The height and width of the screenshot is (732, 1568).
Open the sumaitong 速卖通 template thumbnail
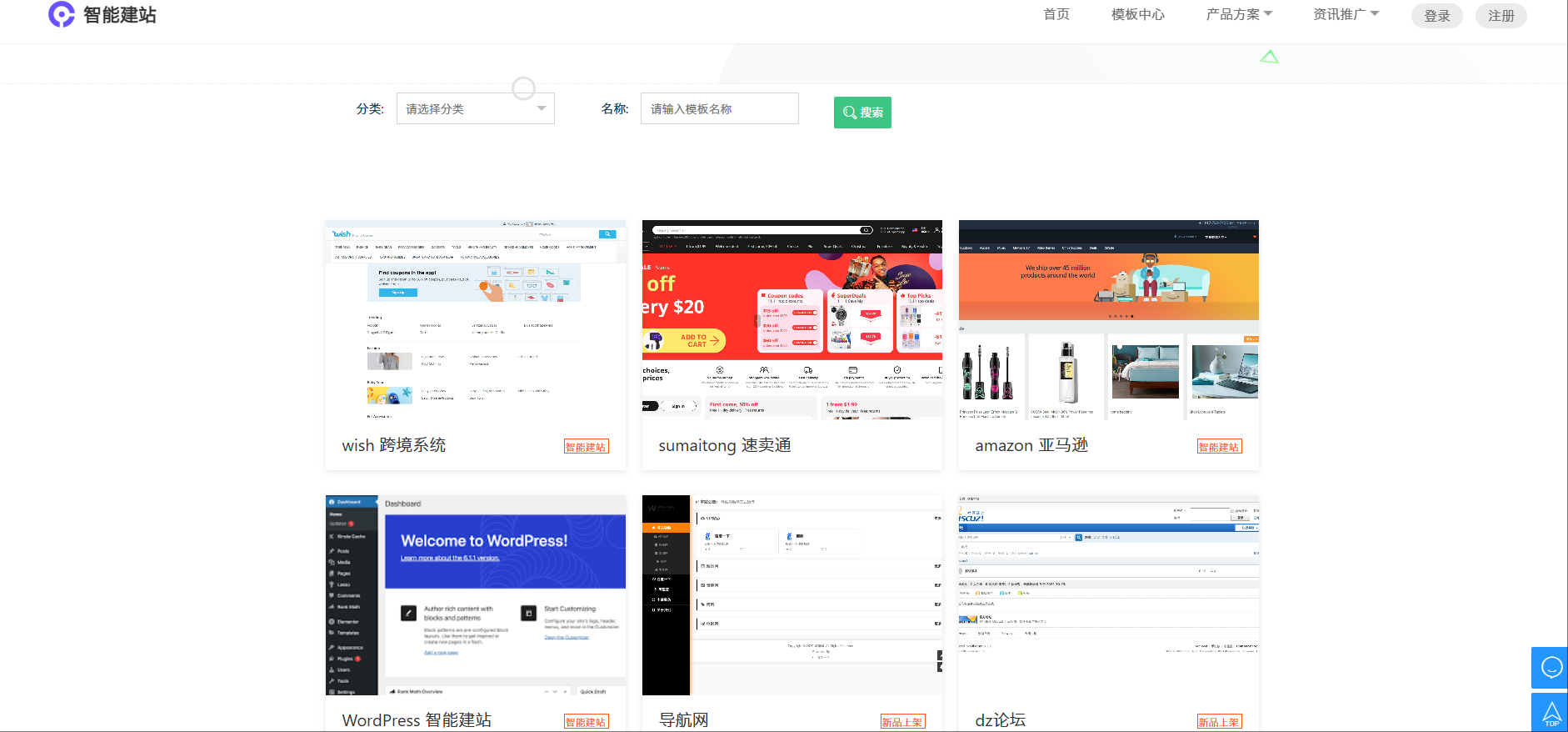click(792, 319)
